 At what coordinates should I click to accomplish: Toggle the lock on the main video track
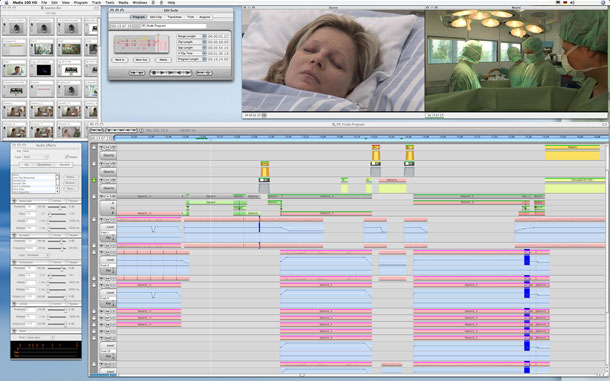[94, 197]
